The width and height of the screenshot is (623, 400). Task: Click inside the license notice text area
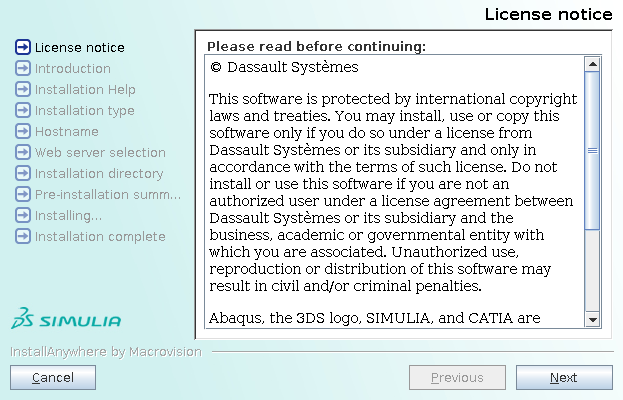coord(394,192)
